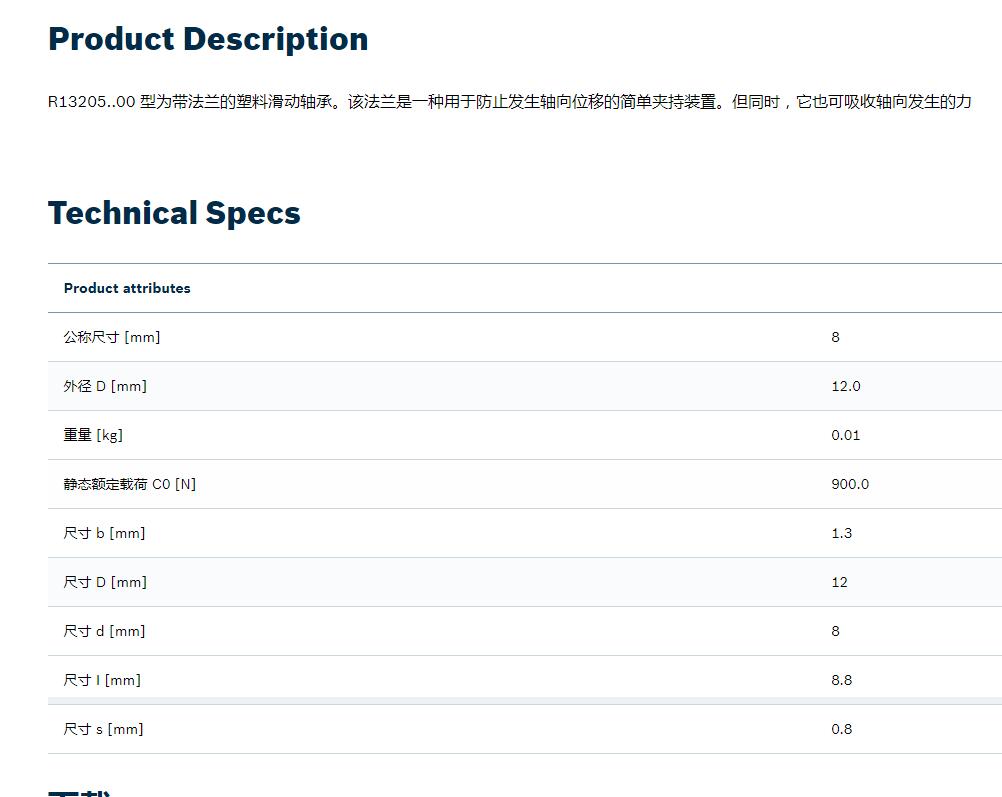Click the static load value 900.0
Screen dimensions: 1002x797
coord(850,484)
